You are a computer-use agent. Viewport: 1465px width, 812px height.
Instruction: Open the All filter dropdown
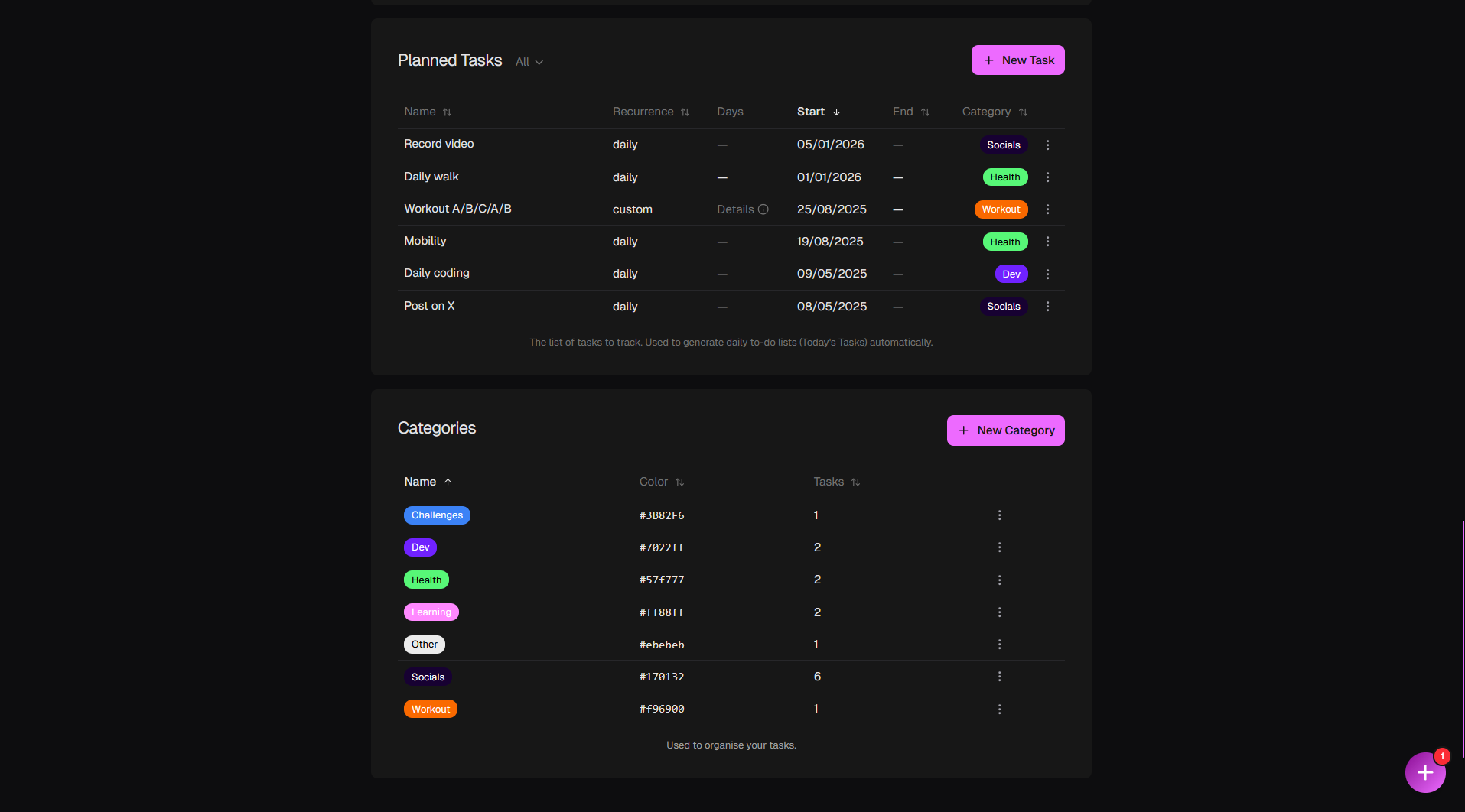pos(529,62)
